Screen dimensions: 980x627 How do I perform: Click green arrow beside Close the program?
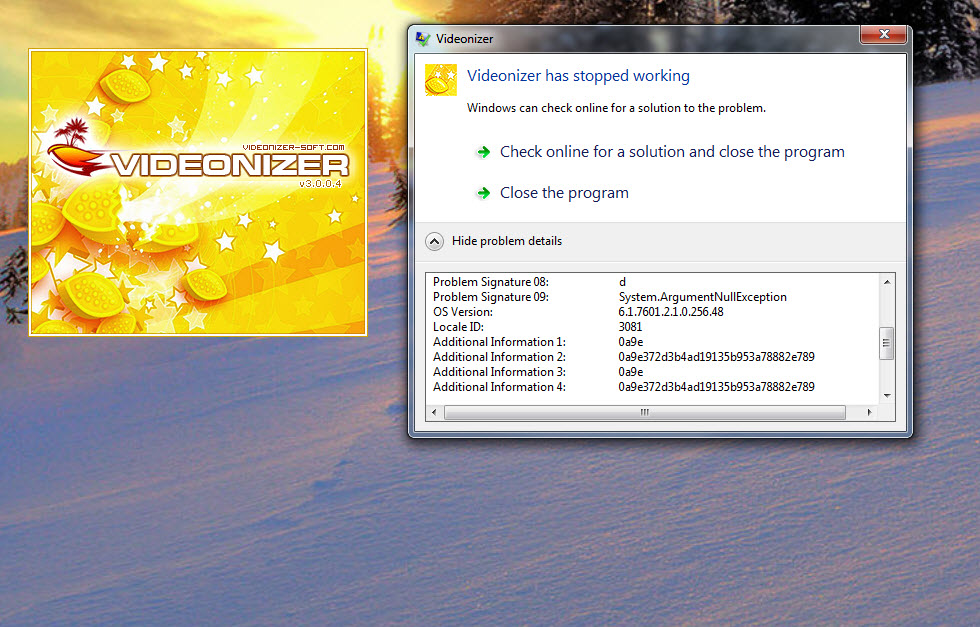click(484, 193)
